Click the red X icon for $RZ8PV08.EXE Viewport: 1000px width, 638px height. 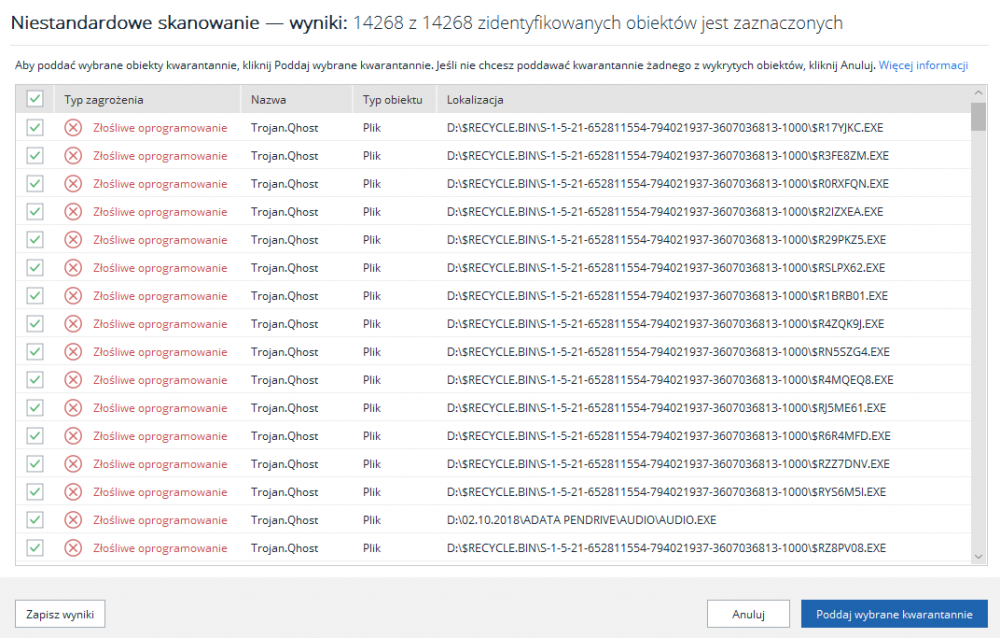(72, 547)
